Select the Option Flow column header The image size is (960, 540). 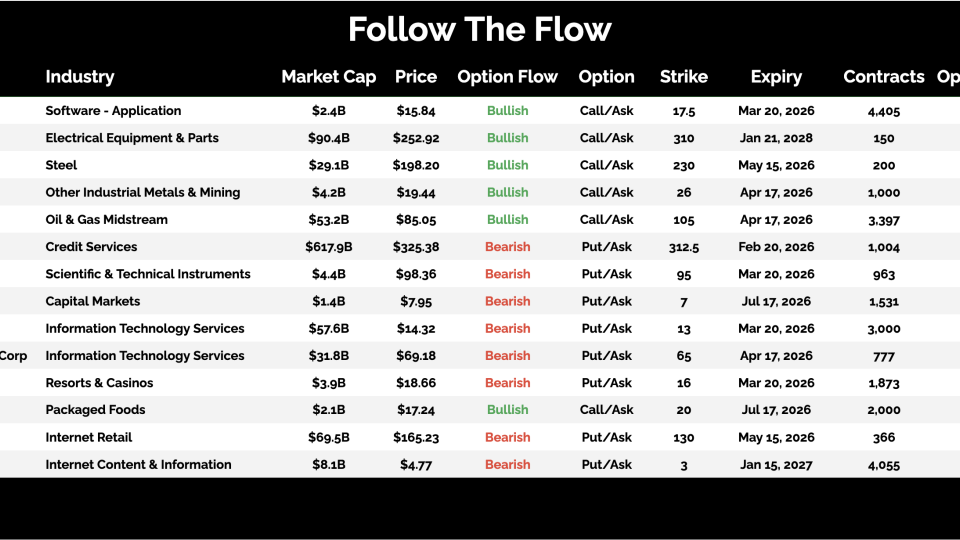coord(507,77)
